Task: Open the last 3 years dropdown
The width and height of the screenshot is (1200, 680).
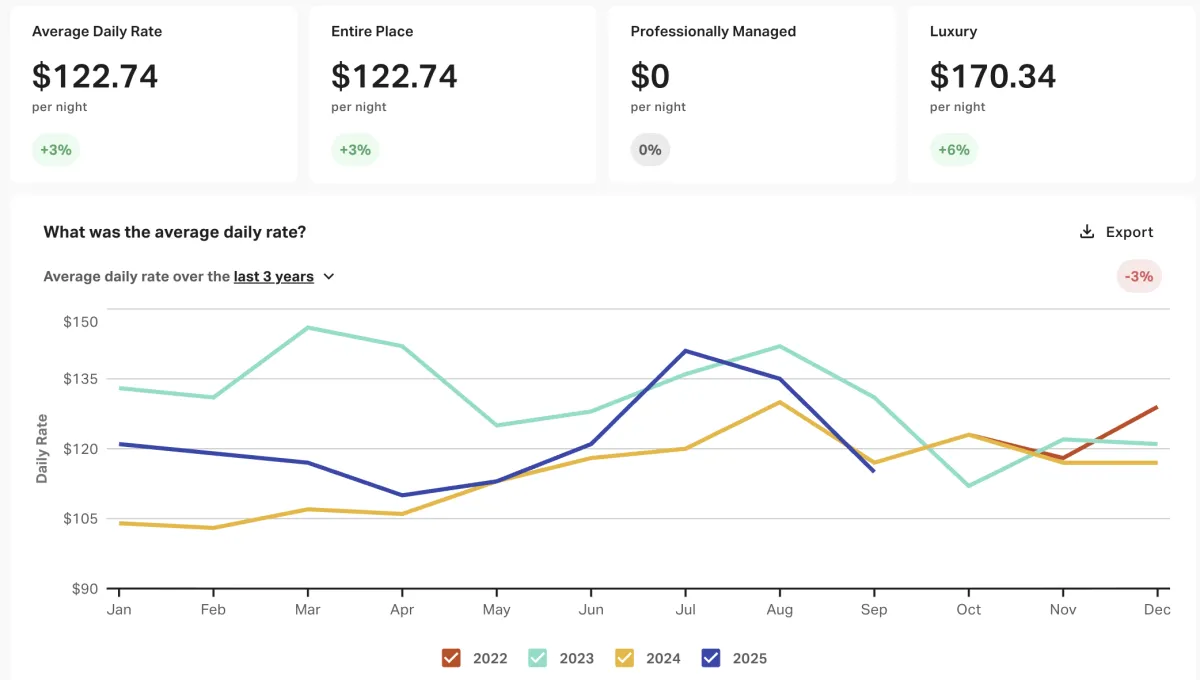Action: 273,277
